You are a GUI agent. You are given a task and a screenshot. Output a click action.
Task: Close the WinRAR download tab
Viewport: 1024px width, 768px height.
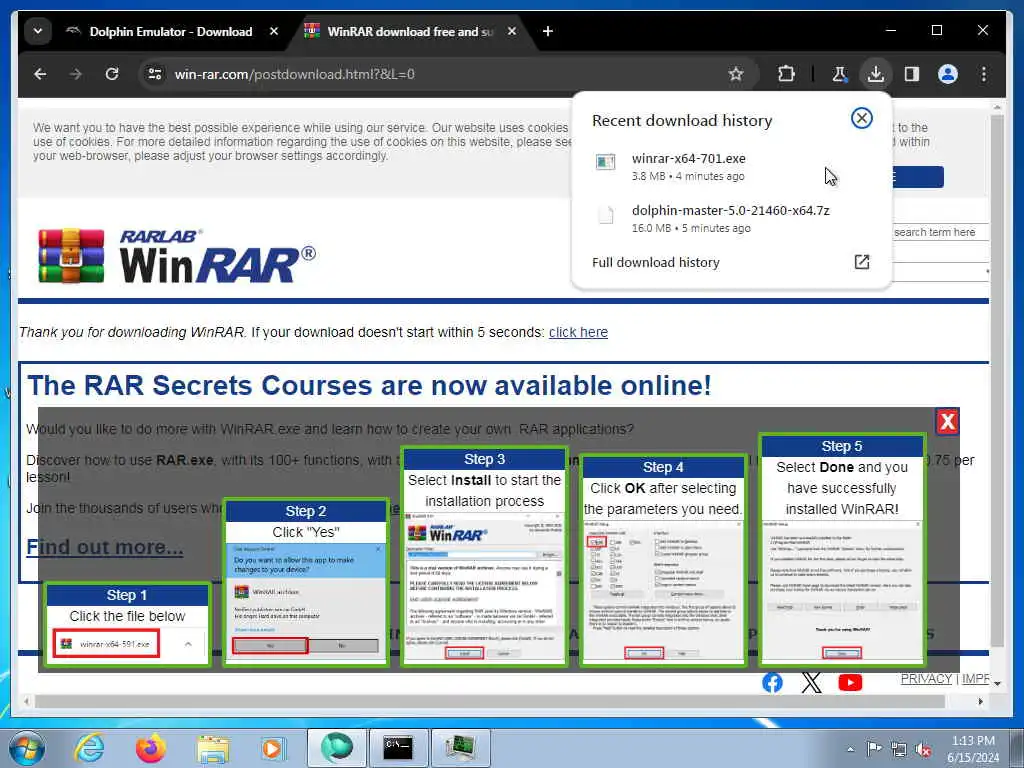point(512,31)
